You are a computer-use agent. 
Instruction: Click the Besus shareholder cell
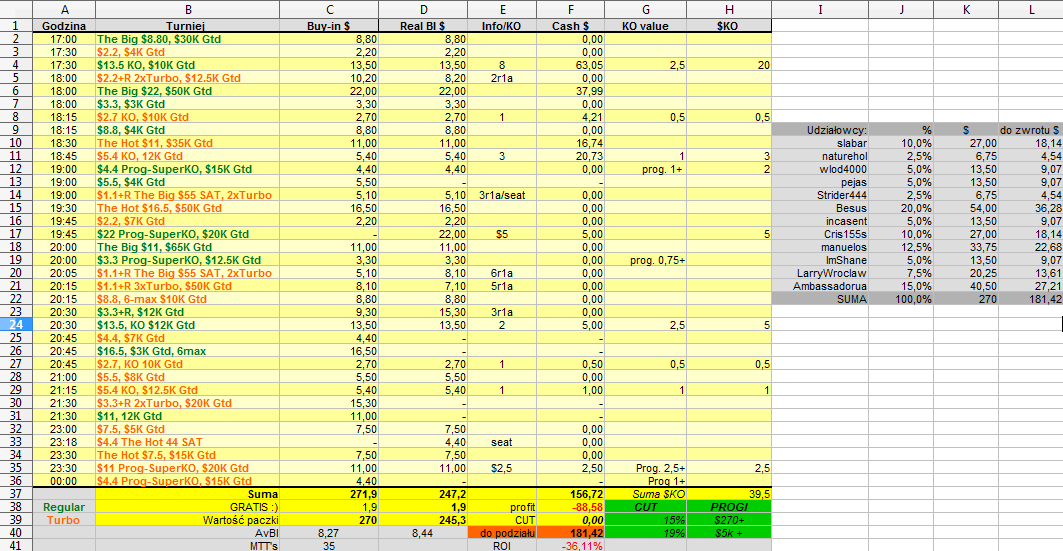(820, 208)
